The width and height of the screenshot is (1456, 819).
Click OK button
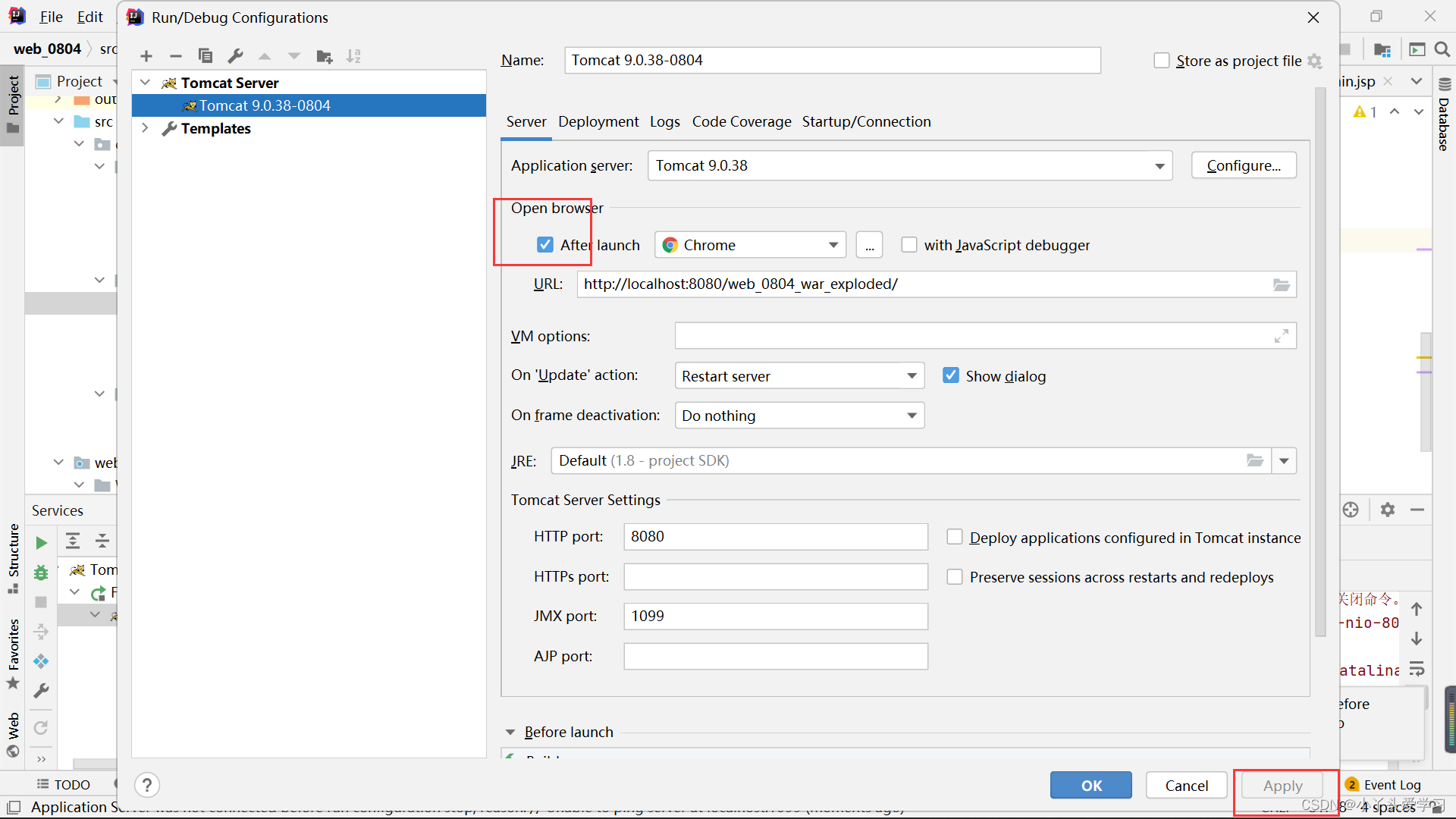tap(1091, 786)
